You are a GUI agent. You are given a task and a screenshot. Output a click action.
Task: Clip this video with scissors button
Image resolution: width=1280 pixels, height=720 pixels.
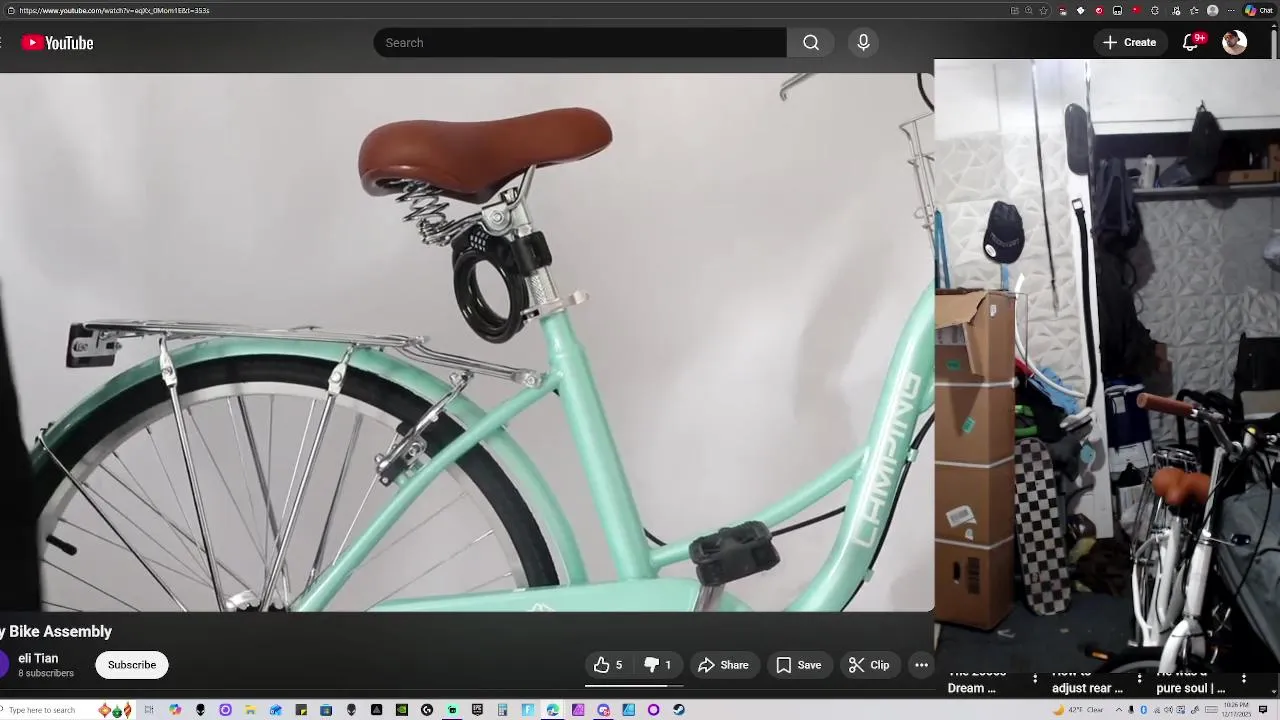[x=869, y=665]
